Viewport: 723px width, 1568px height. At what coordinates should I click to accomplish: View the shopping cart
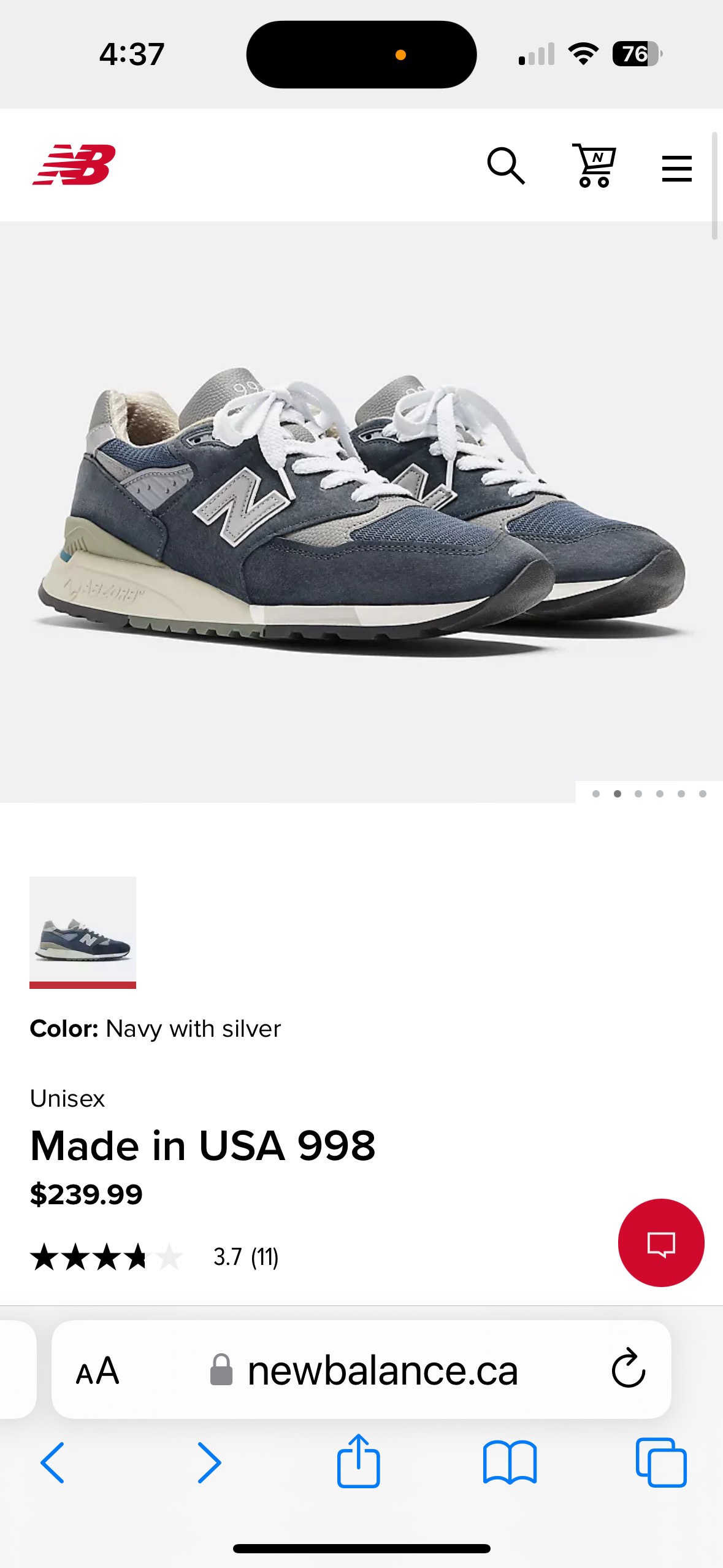click(x=594, y=165)
